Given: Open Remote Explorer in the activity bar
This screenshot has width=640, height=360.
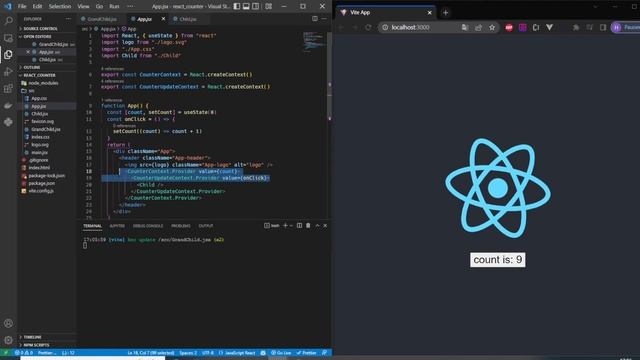Looking at the screenshot, I should 8,38.
